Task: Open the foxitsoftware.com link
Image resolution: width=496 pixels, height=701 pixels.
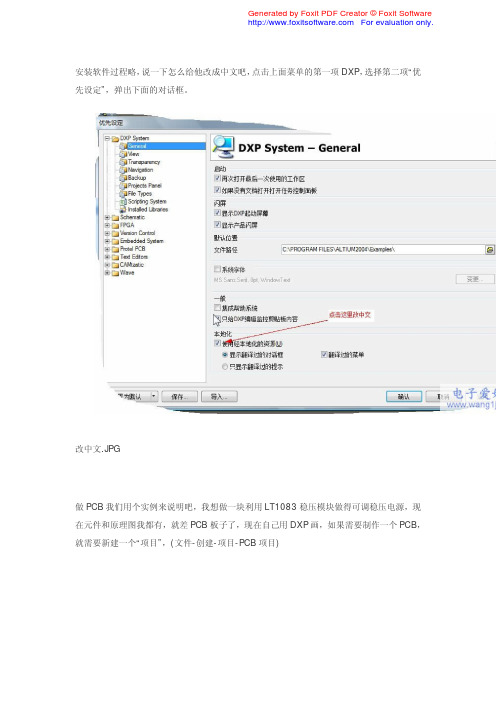Action: coord(301,22)
